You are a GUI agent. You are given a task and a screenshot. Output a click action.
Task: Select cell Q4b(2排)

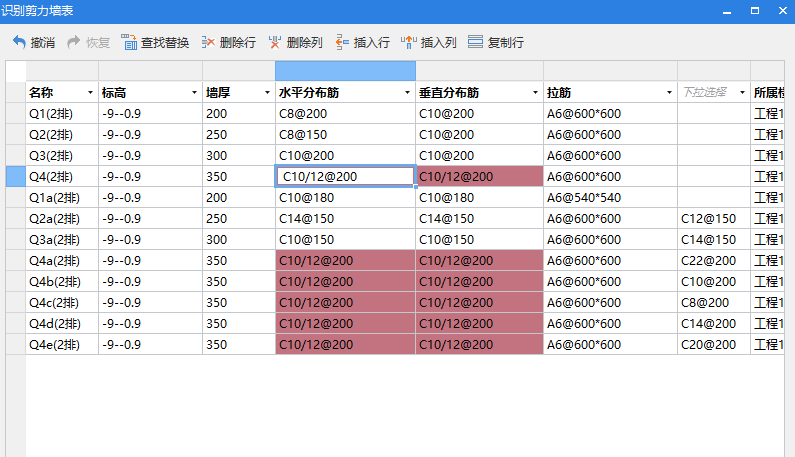pos(62,282)
